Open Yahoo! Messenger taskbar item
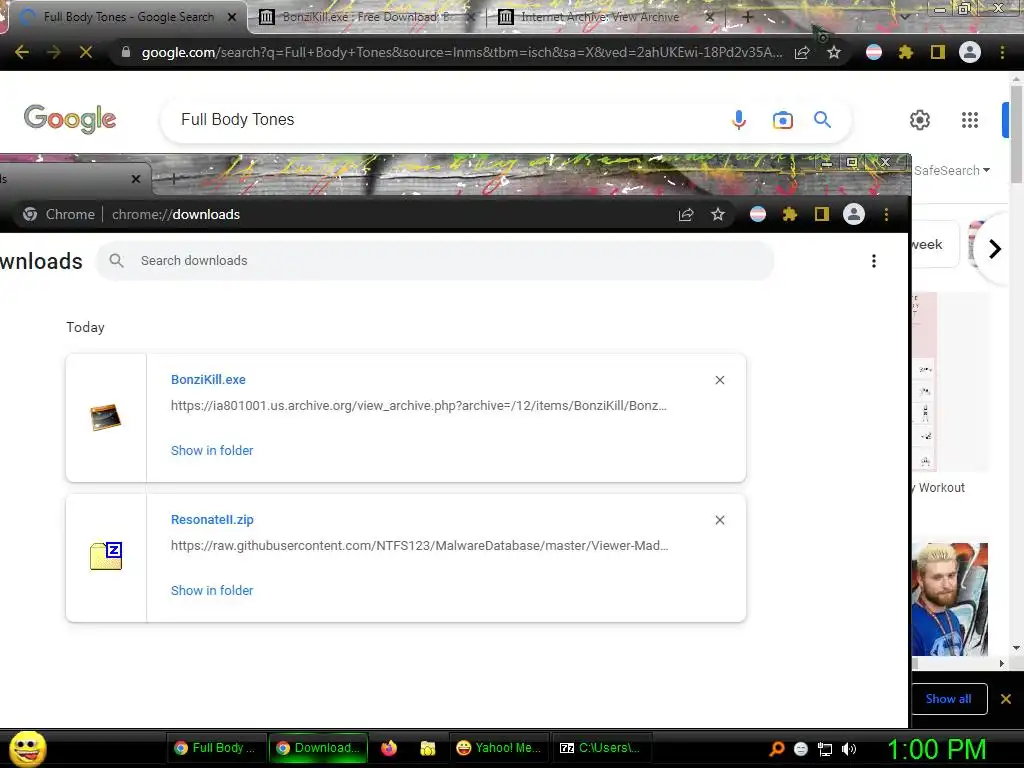Viewport: 1024px width, 768px height. pos(500,748)
